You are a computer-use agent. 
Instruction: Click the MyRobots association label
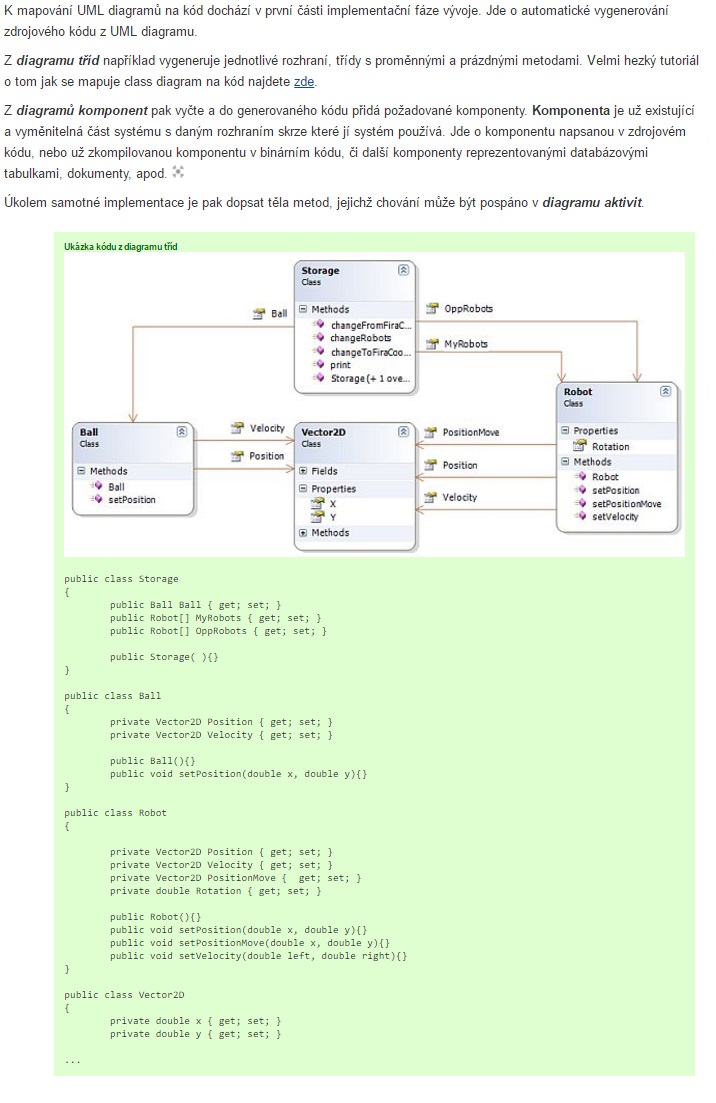[466, 344]
